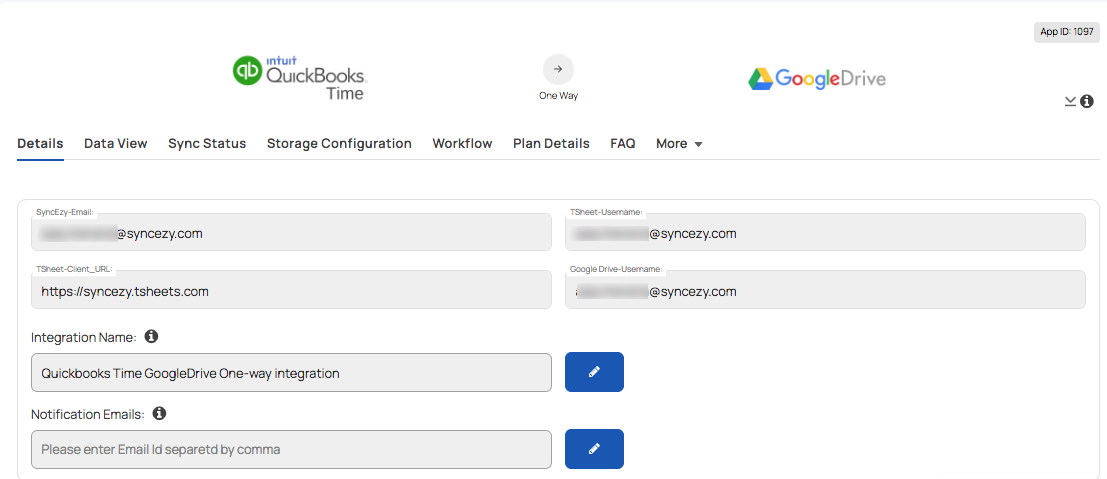This screenshot has width=1107, height=479.
Task: Select the Workflow tab
Action: click(462, 143)
